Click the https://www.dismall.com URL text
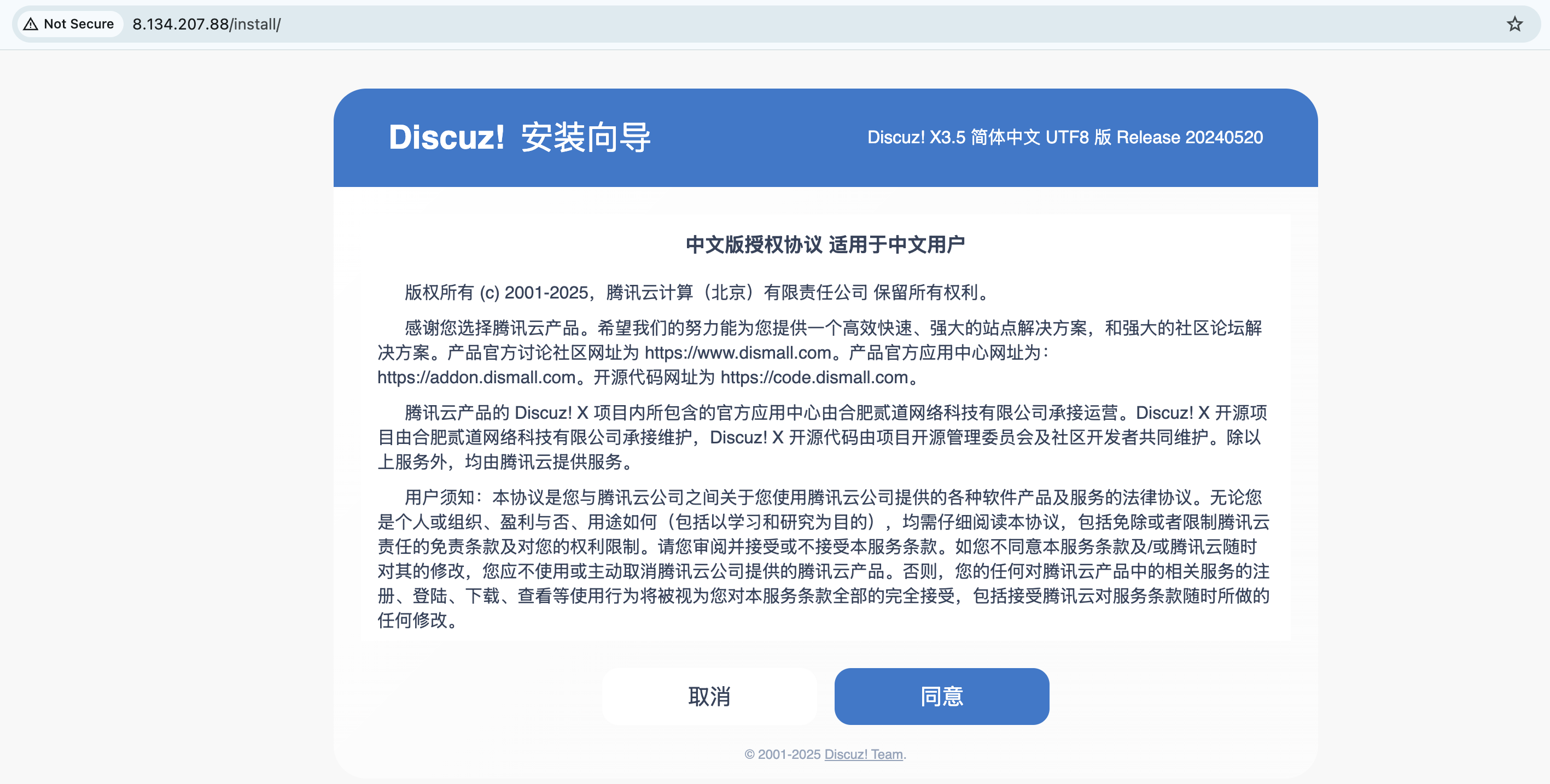This screenshot has height=784, width=1550. point(738,353)
